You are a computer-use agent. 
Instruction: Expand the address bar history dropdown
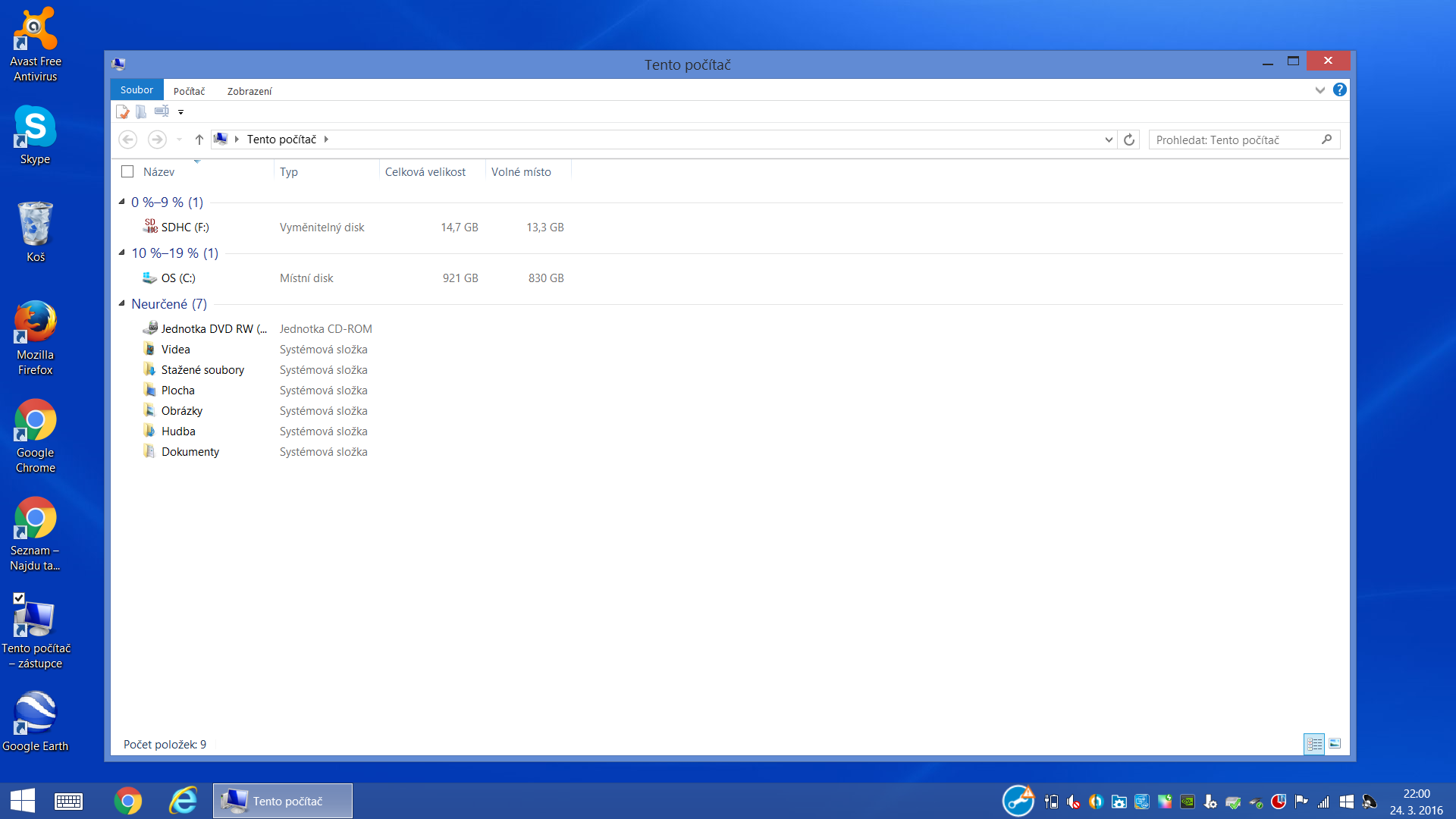pyautogui.click(x=1109, y=140)
